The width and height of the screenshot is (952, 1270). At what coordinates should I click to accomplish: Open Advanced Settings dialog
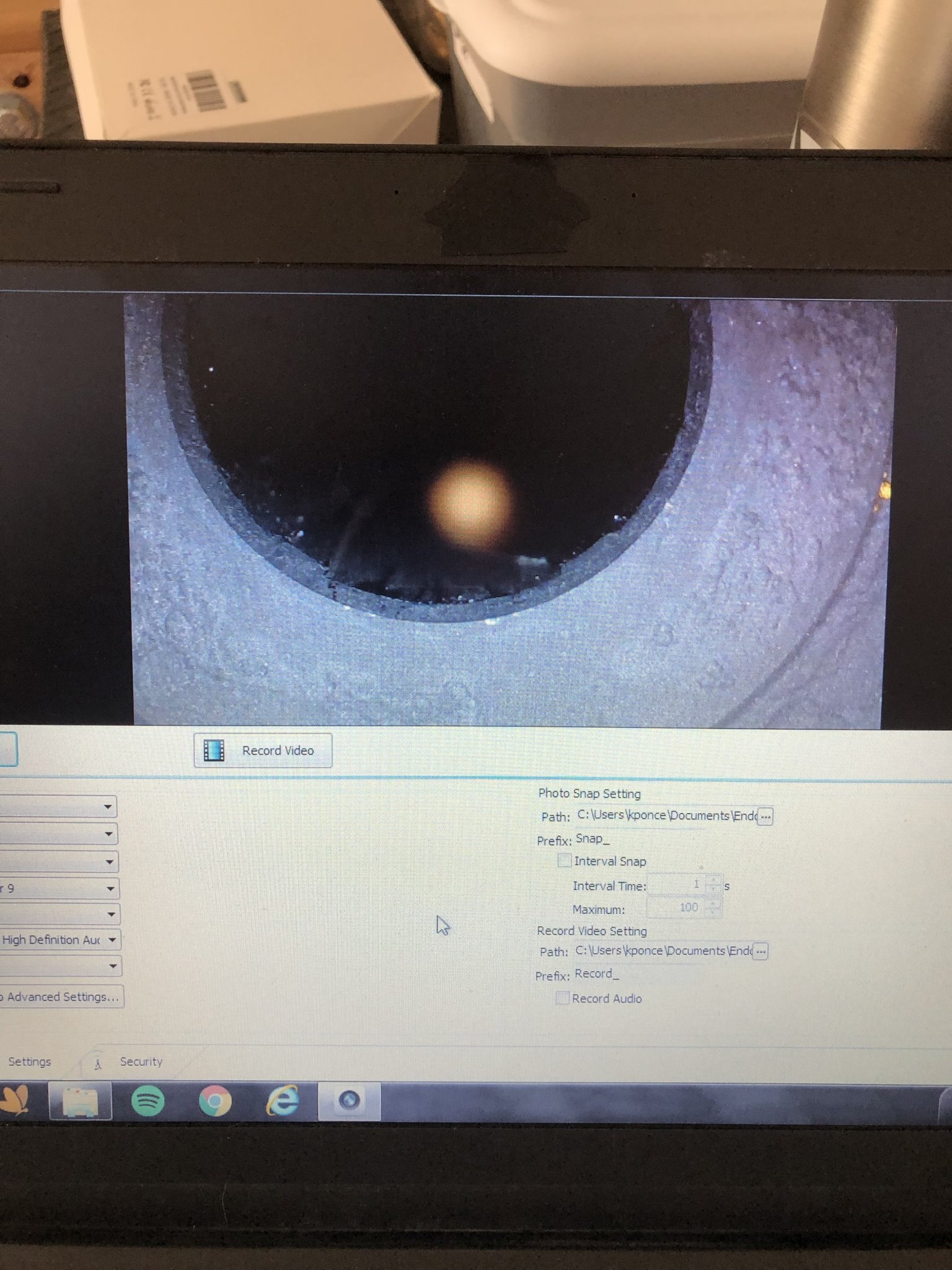pyautogui.click(x=62, y=997)
